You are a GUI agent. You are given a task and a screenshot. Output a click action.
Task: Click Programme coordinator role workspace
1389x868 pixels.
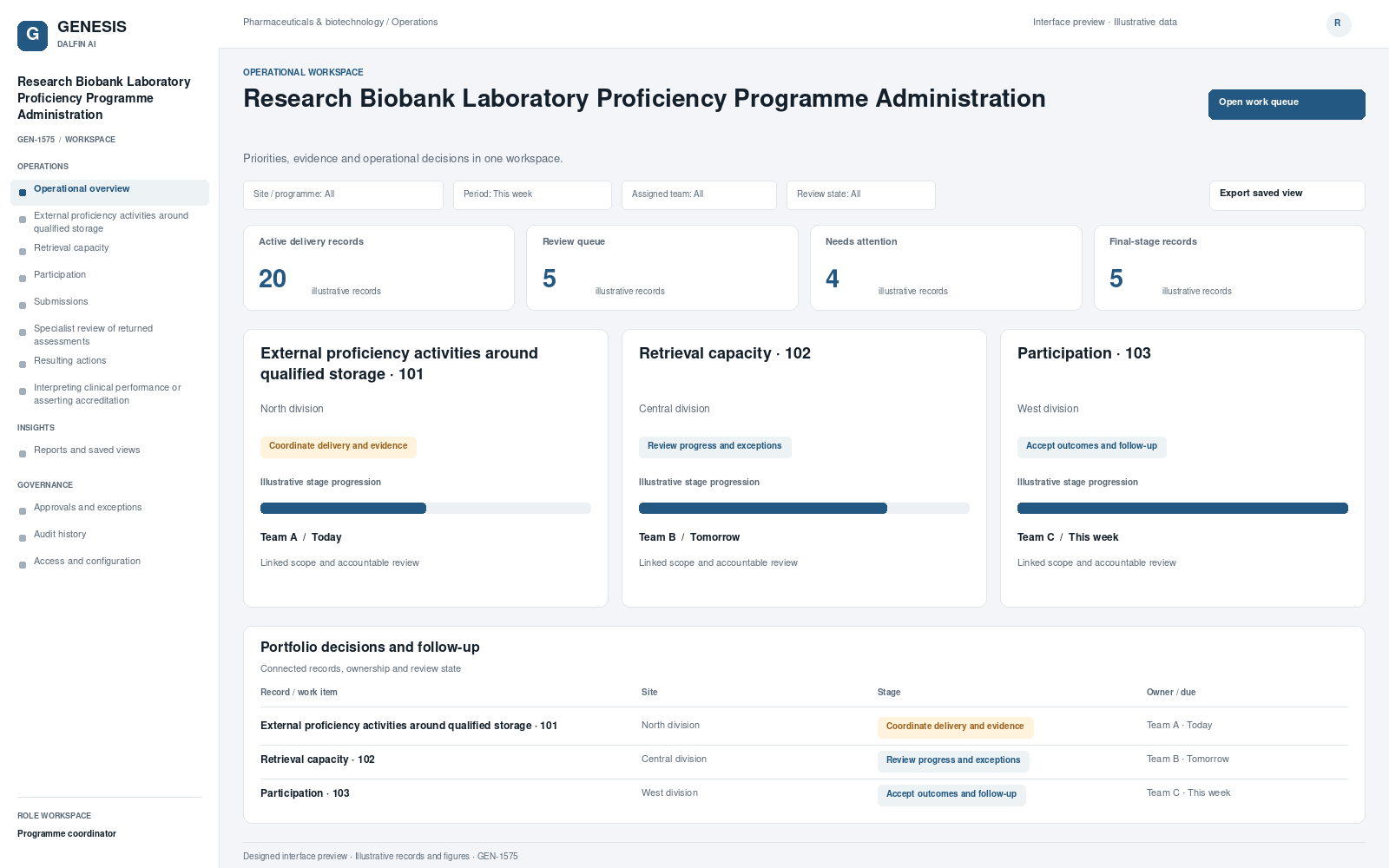pyautogui.click(x=67, y=834)
